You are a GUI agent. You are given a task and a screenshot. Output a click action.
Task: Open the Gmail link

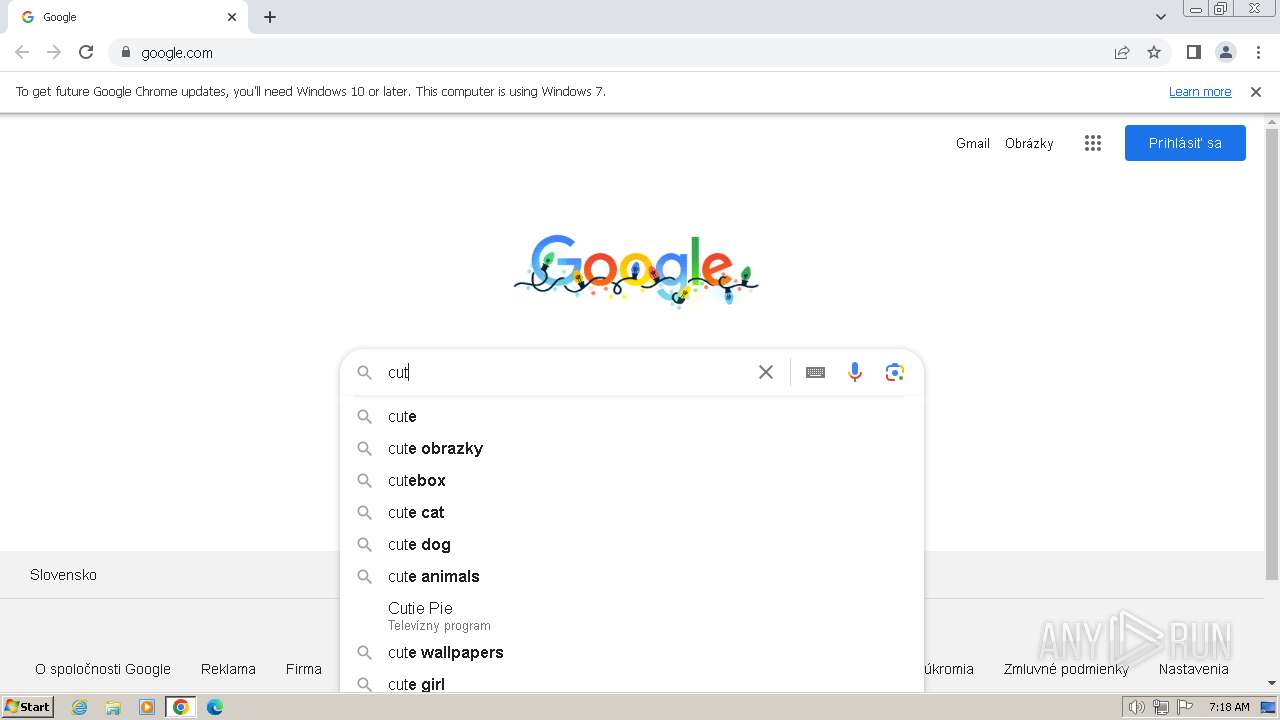click(x=973, y=143)
